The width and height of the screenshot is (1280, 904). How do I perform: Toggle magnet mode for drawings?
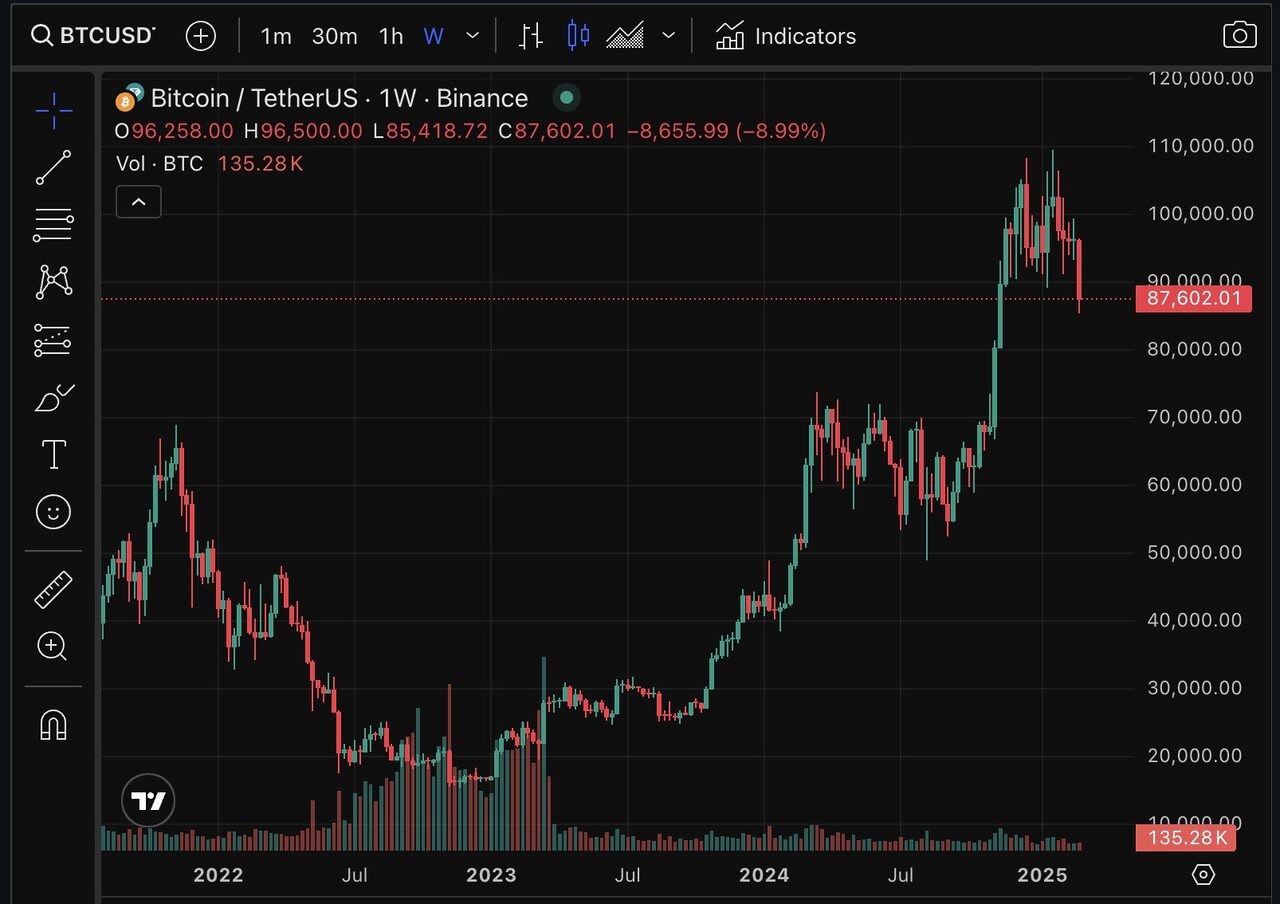(53, 724)
